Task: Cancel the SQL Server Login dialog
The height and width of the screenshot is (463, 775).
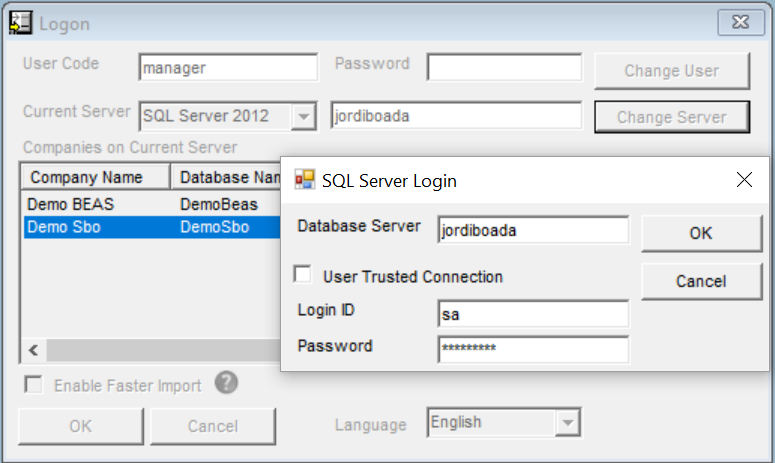Action: coord(701,281)
